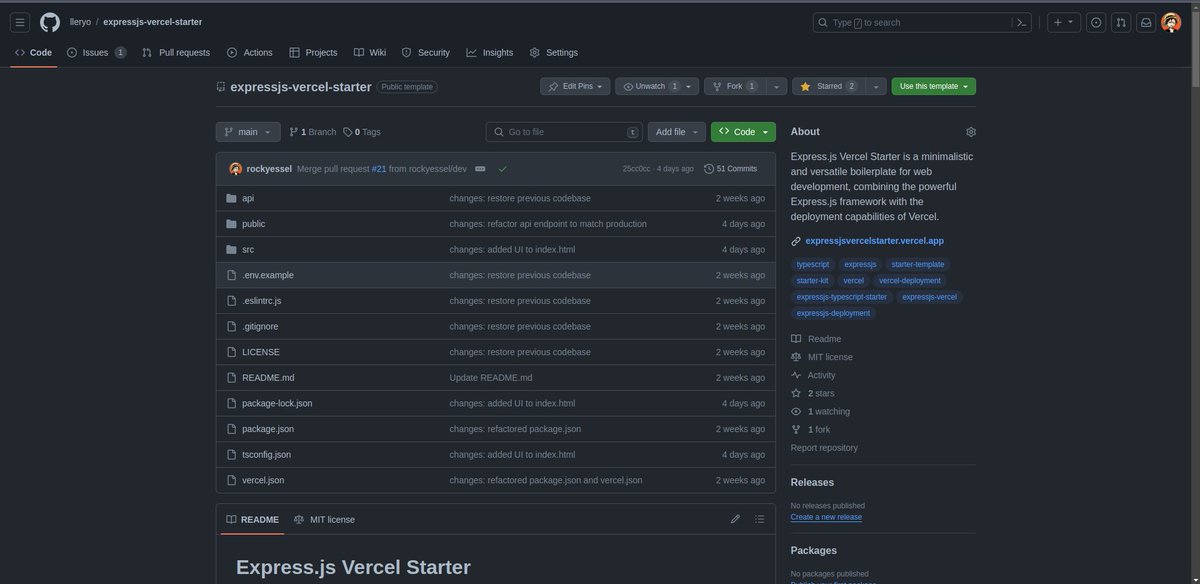Open the tsconfig.json file
The image size is (1200, 584).
click(x=266, y=454)
